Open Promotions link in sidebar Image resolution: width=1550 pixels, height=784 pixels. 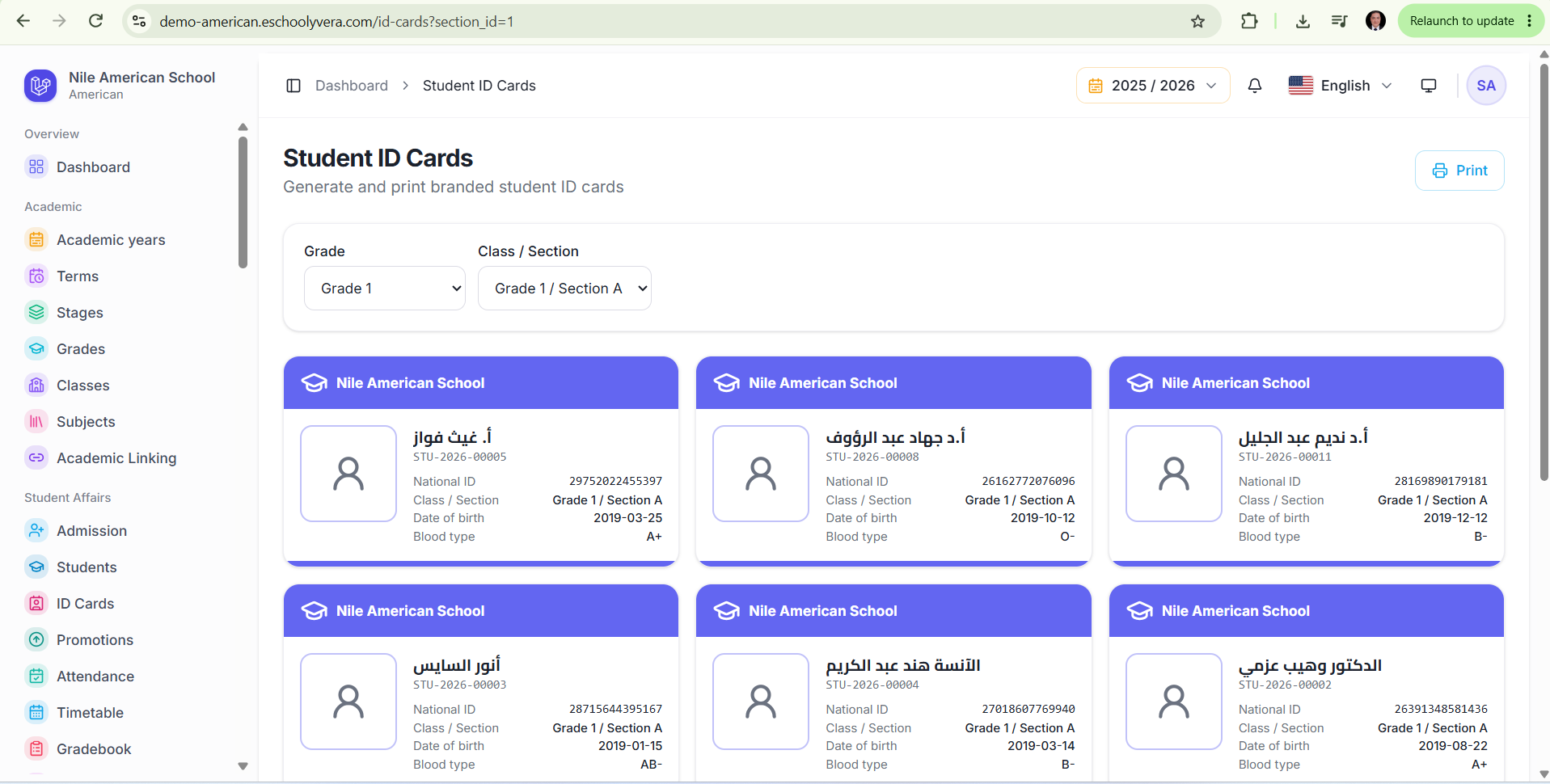coord(95,640)
